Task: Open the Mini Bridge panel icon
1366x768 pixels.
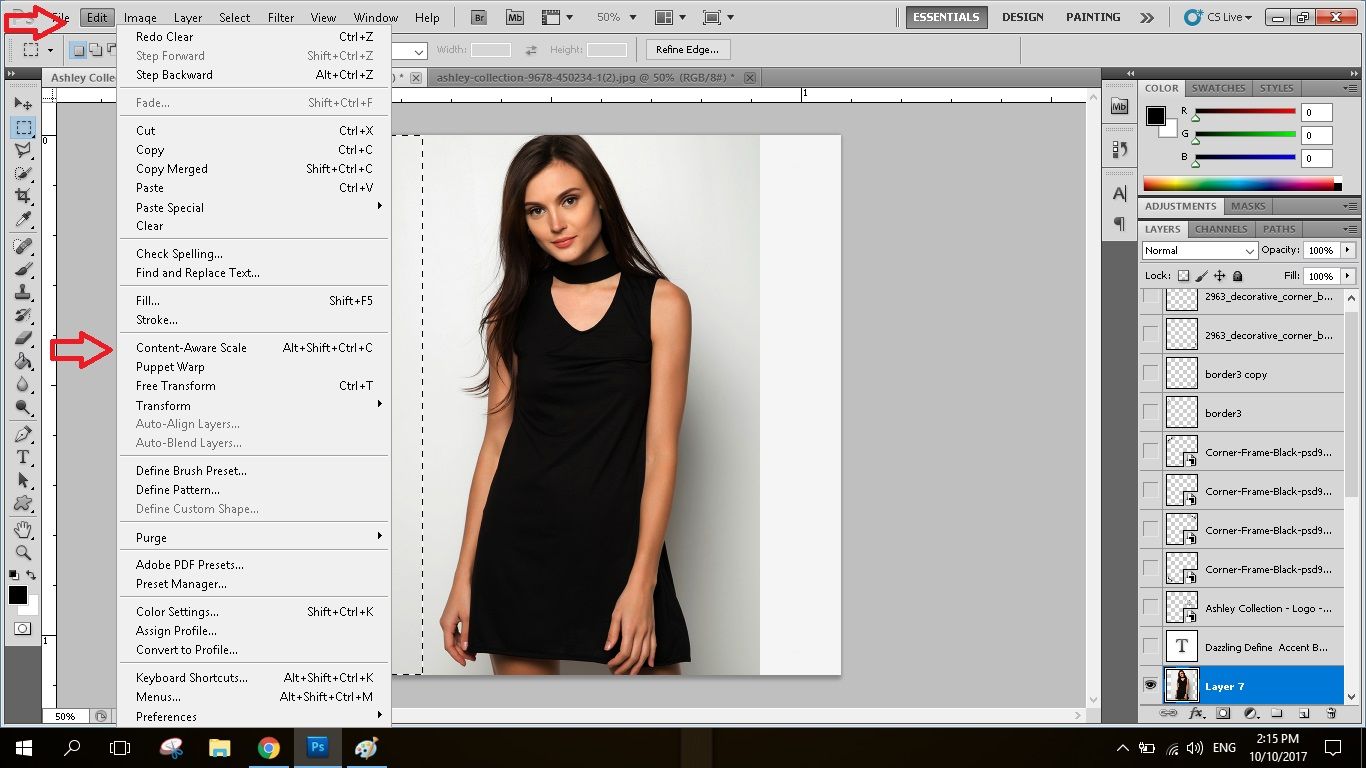Action: (1119, 106)
